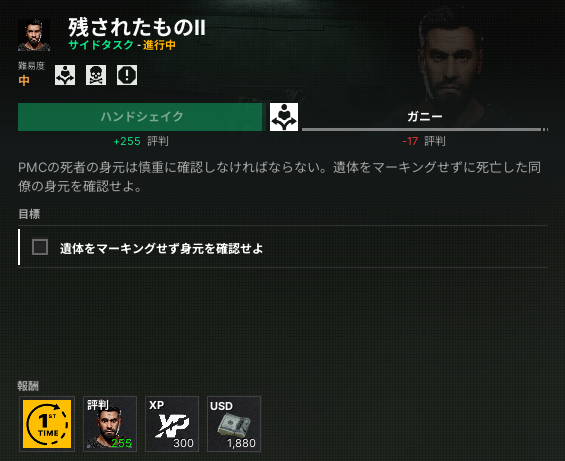The width and height of the screenshot is (565, 461).
Task: Click the 進行中 status label
Action: coord(159,45)
